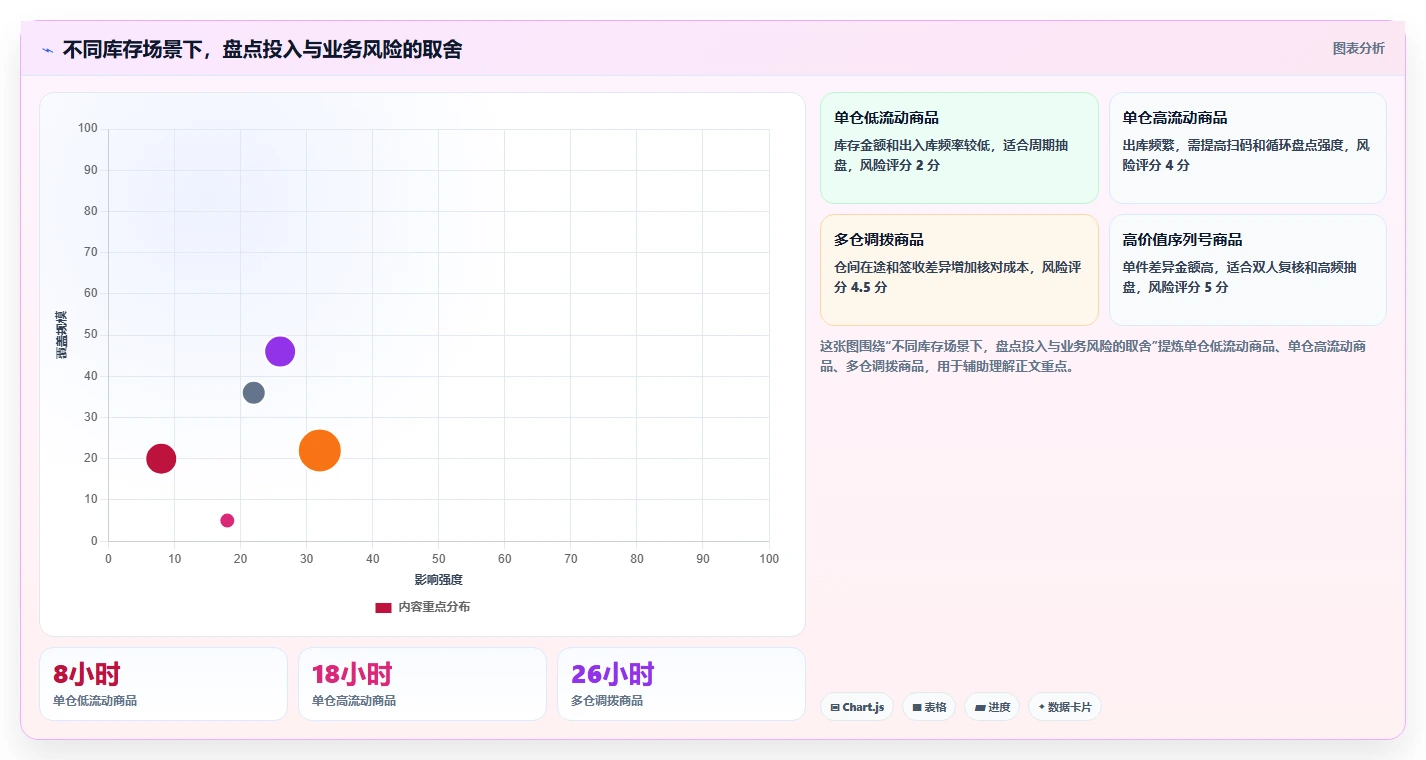Click the crimson bubble near value 20
Screen dimensions: 1426x760
[x=161, y=459]
